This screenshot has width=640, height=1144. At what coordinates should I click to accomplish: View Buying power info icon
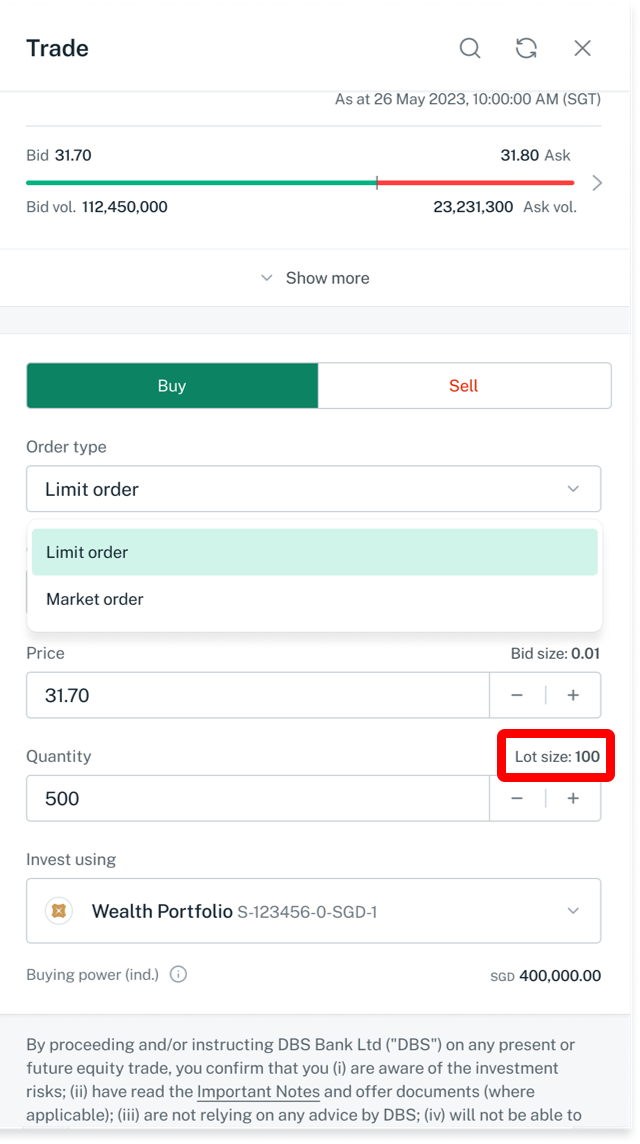tap(178, 974)
